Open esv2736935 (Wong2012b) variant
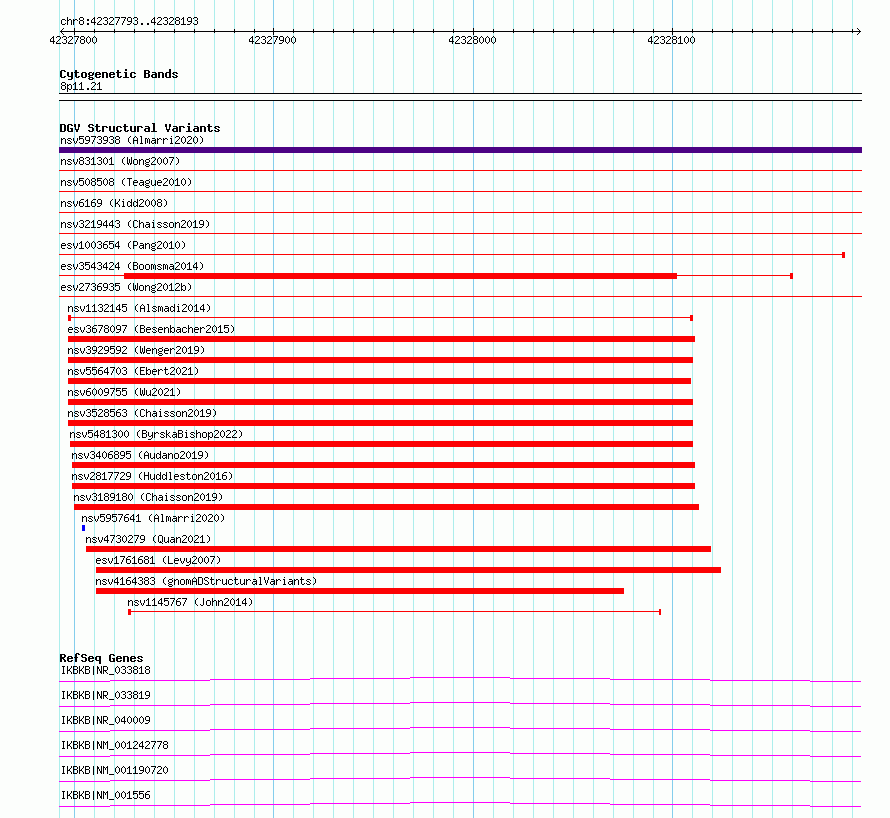 [126, 287]
